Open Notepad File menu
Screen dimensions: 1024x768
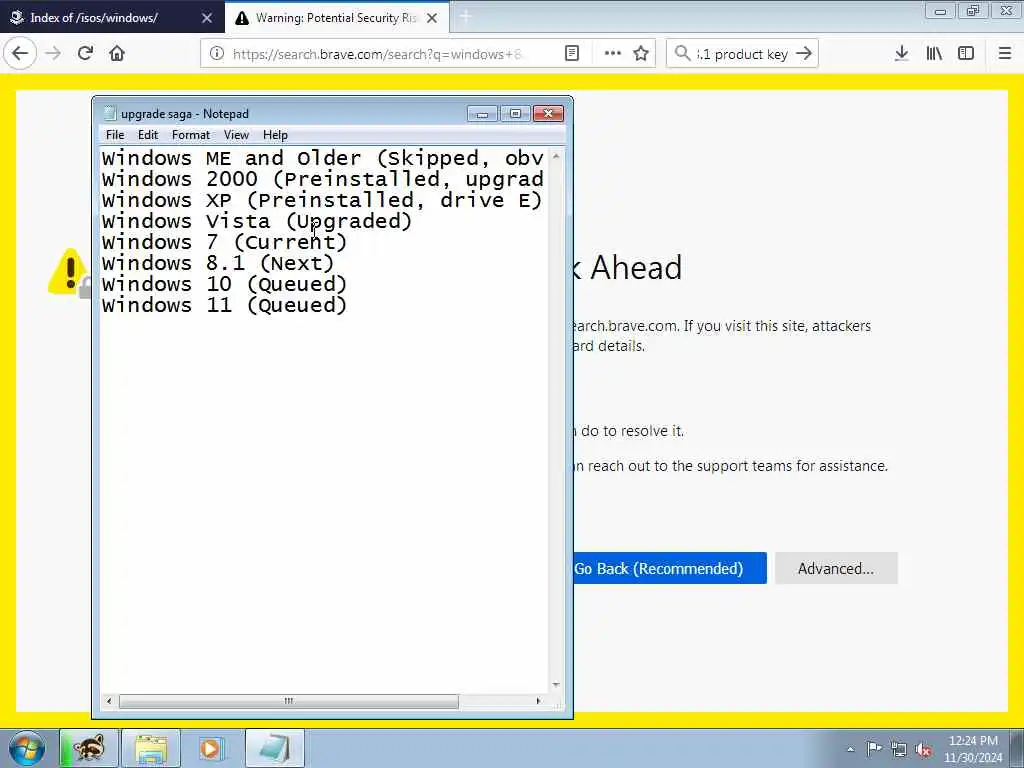(x=115, y=135)
